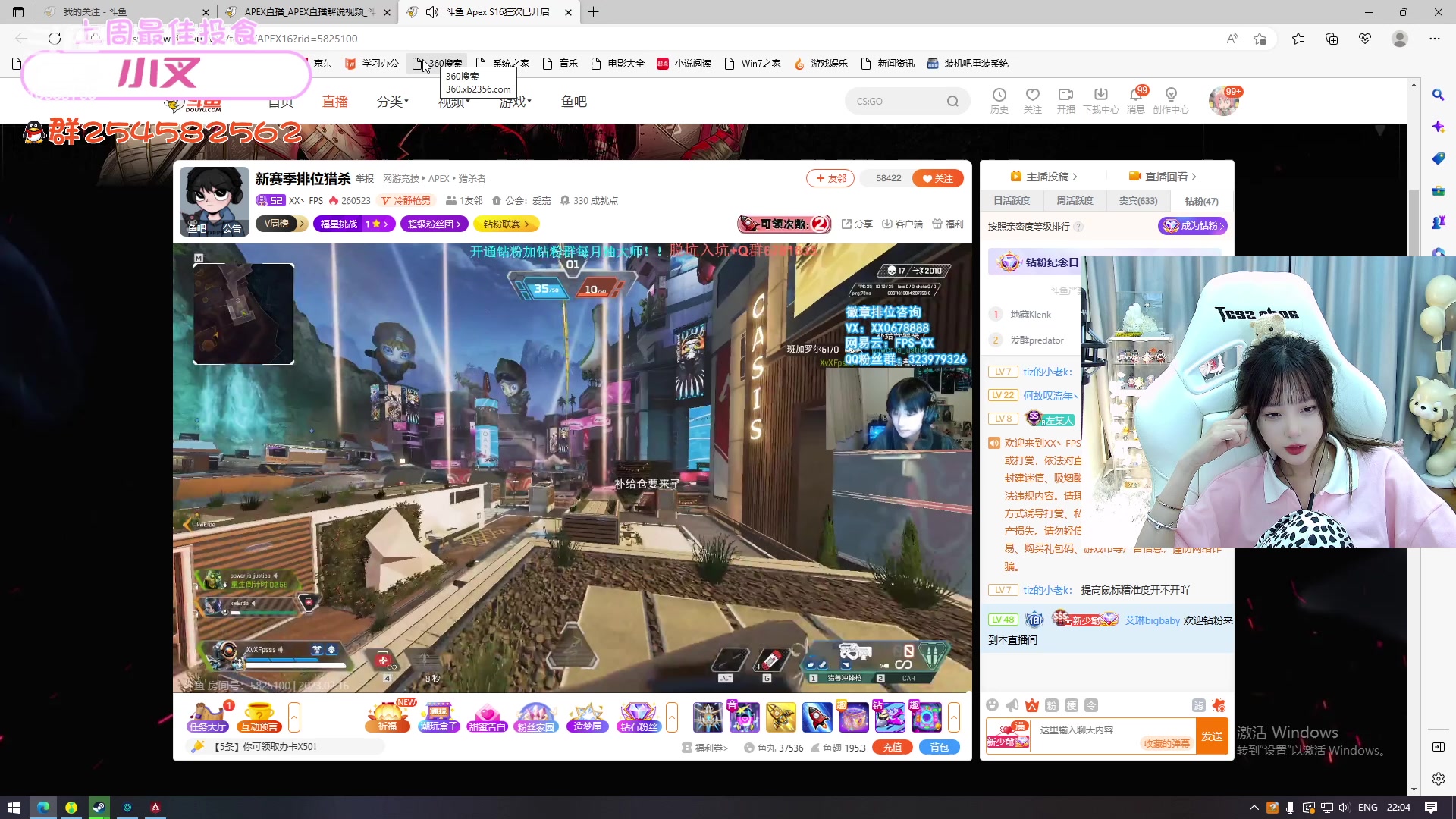1456x819 pixels.
Task: Click the 发送 send button
Action: [x=1212, y=736]
